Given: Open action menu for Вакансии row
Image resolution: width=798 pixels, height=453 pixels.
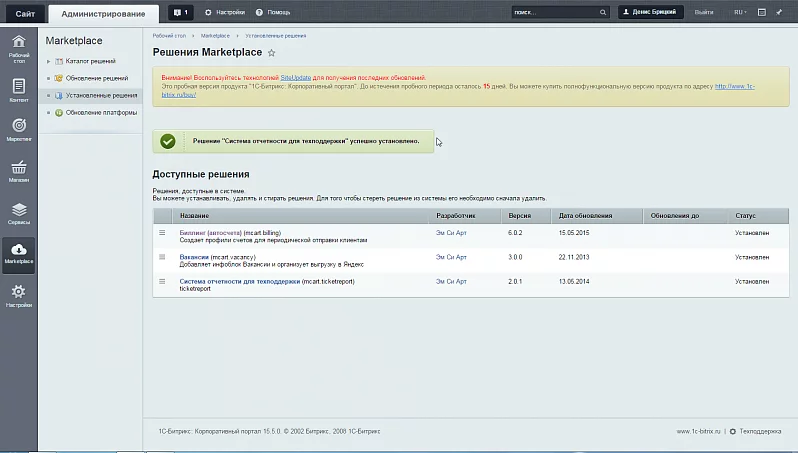Looking at the screenshot, I should 162,257.
